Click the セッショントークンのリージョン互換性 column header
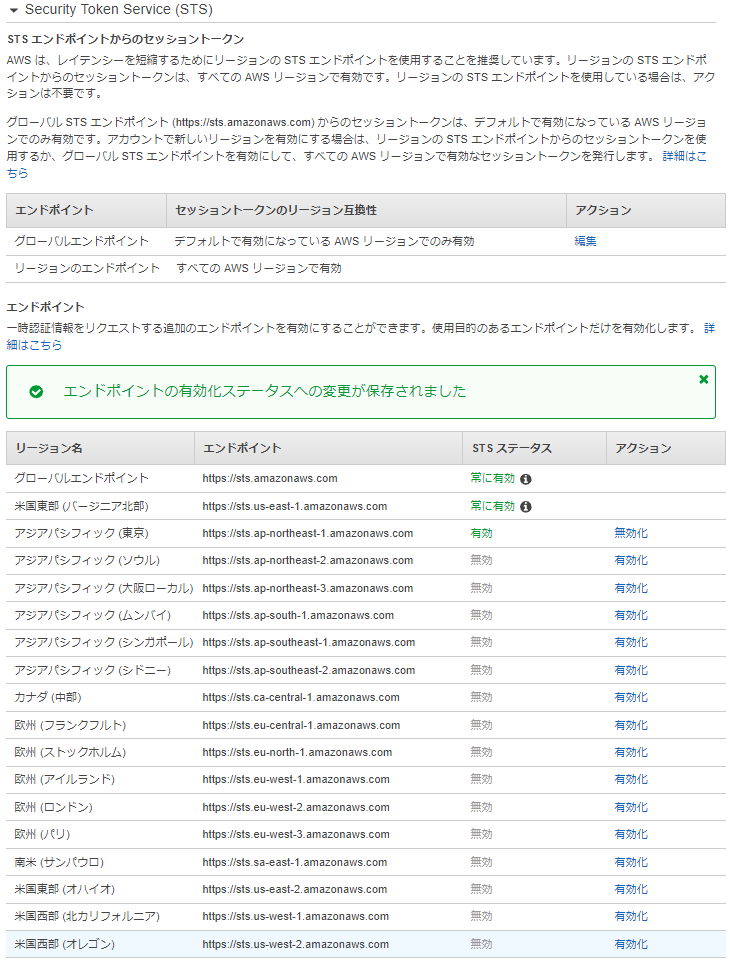 [366, 211]
